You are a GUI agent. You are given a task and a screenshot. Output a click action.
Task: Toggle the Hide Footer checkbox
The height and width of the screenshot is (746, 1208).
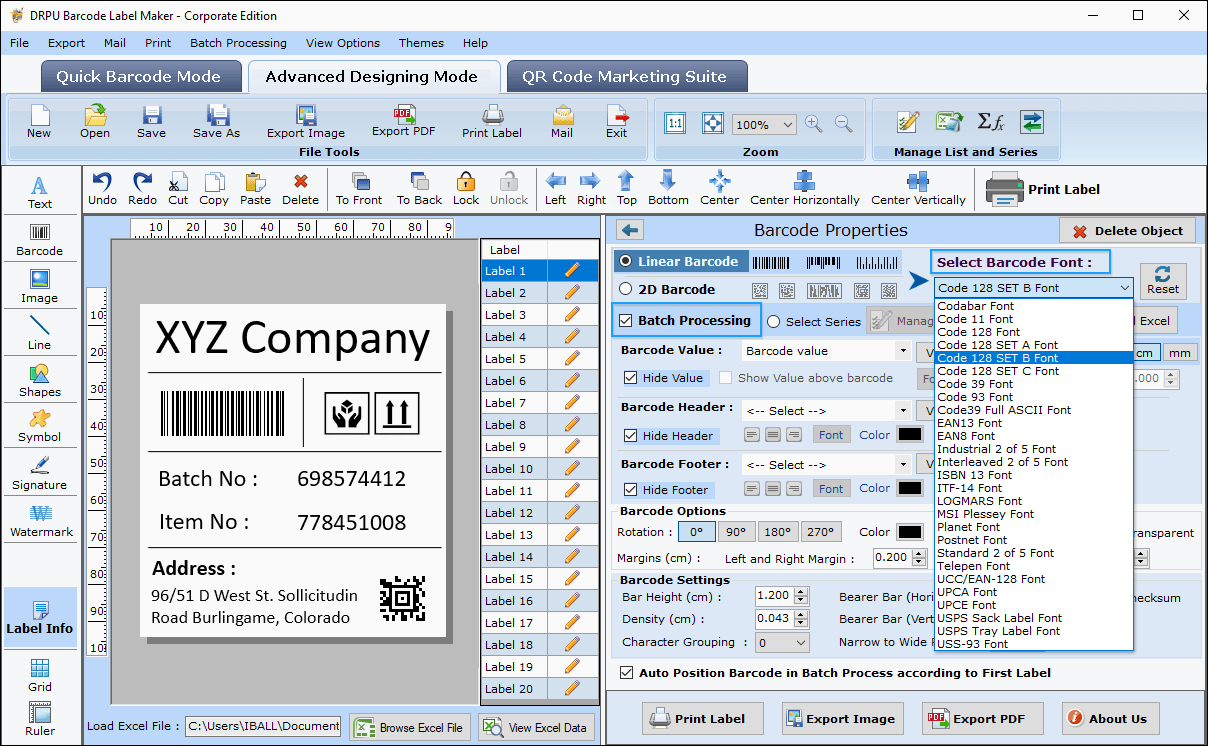[x=630, y=489]
